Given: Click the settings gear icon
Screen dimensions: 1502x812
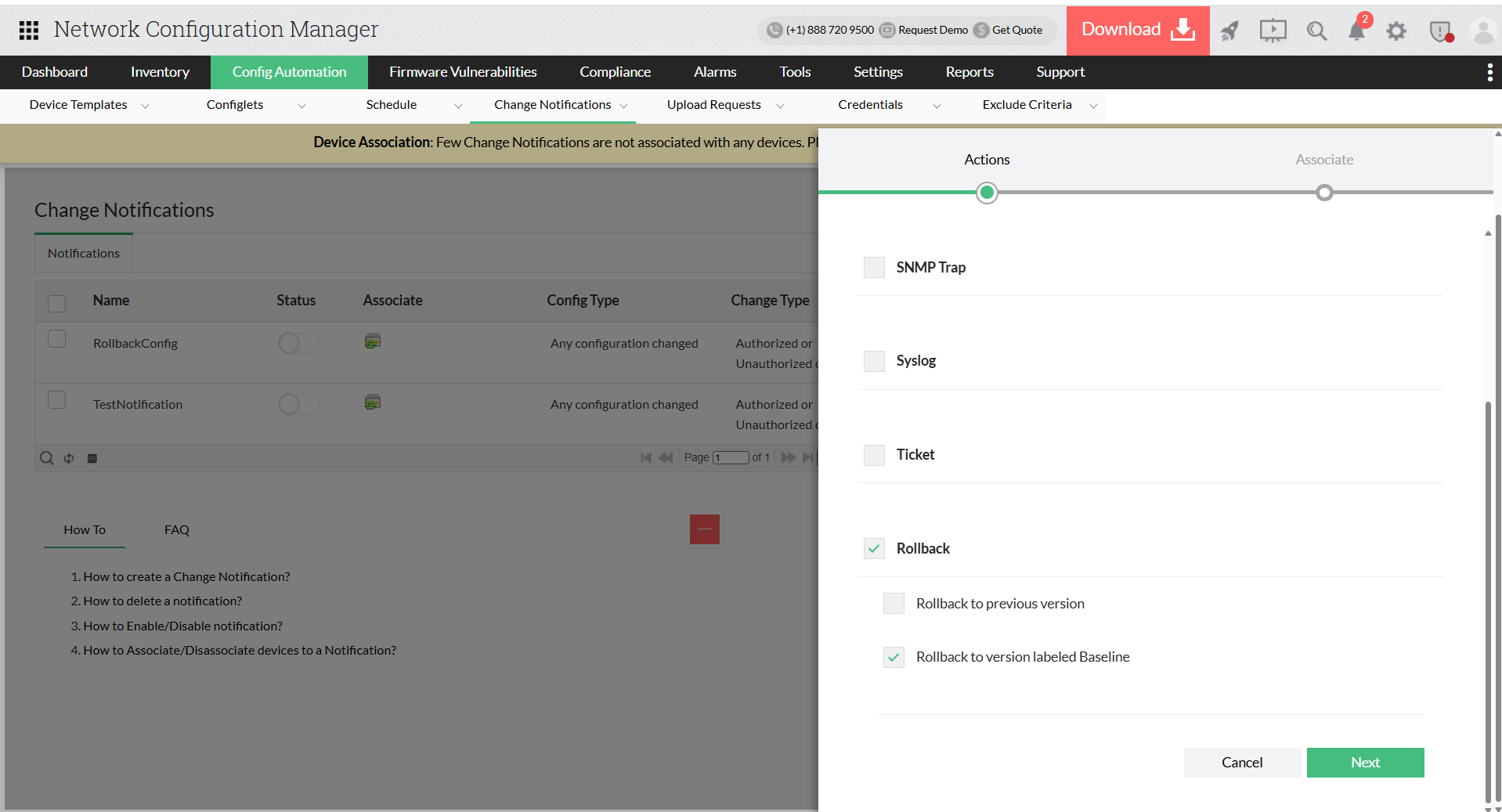Looking at the screenshot, I should point(1396,31).
